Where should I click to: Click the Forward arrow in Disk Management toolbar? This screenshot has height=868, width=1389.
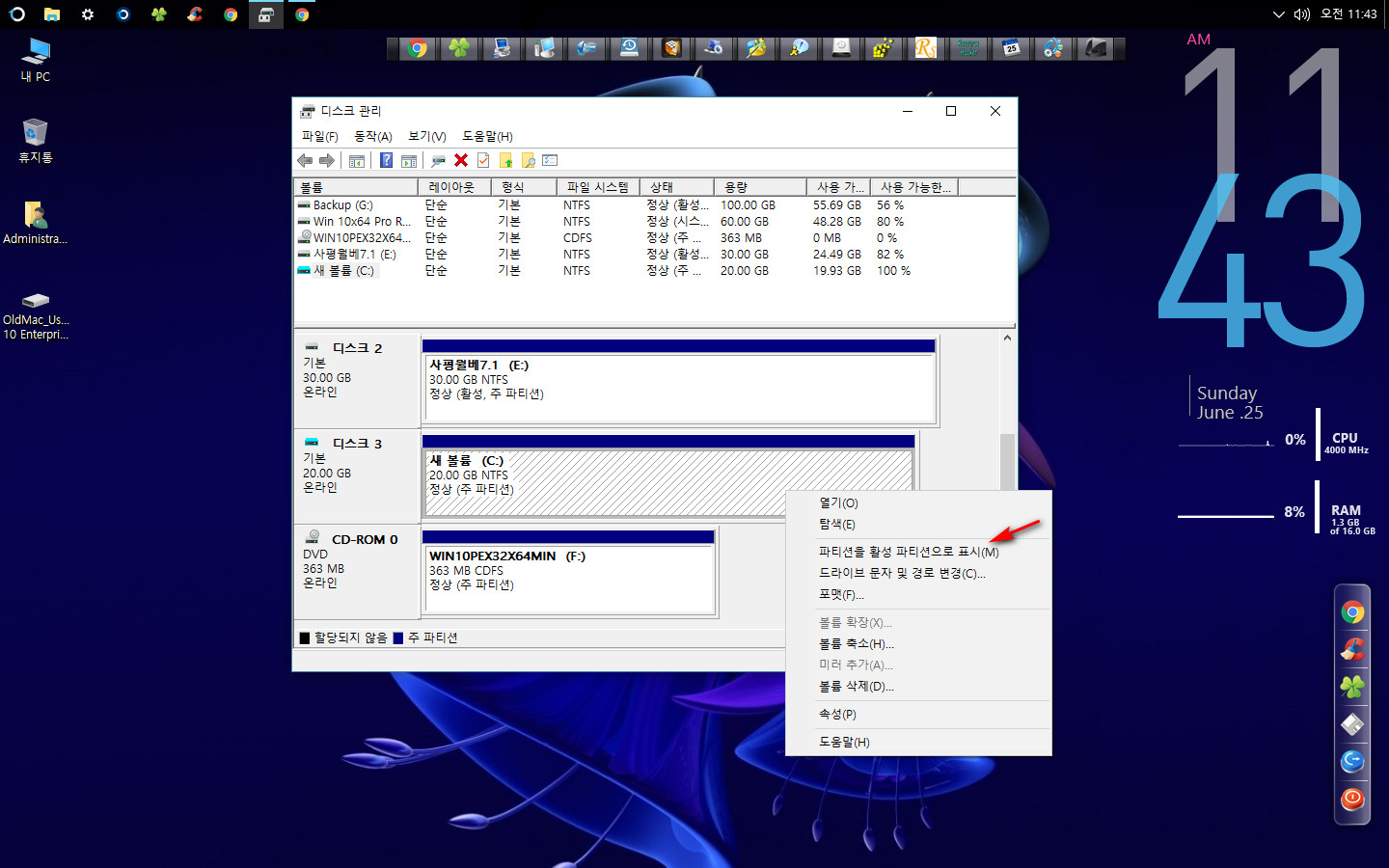click(327, 160)
